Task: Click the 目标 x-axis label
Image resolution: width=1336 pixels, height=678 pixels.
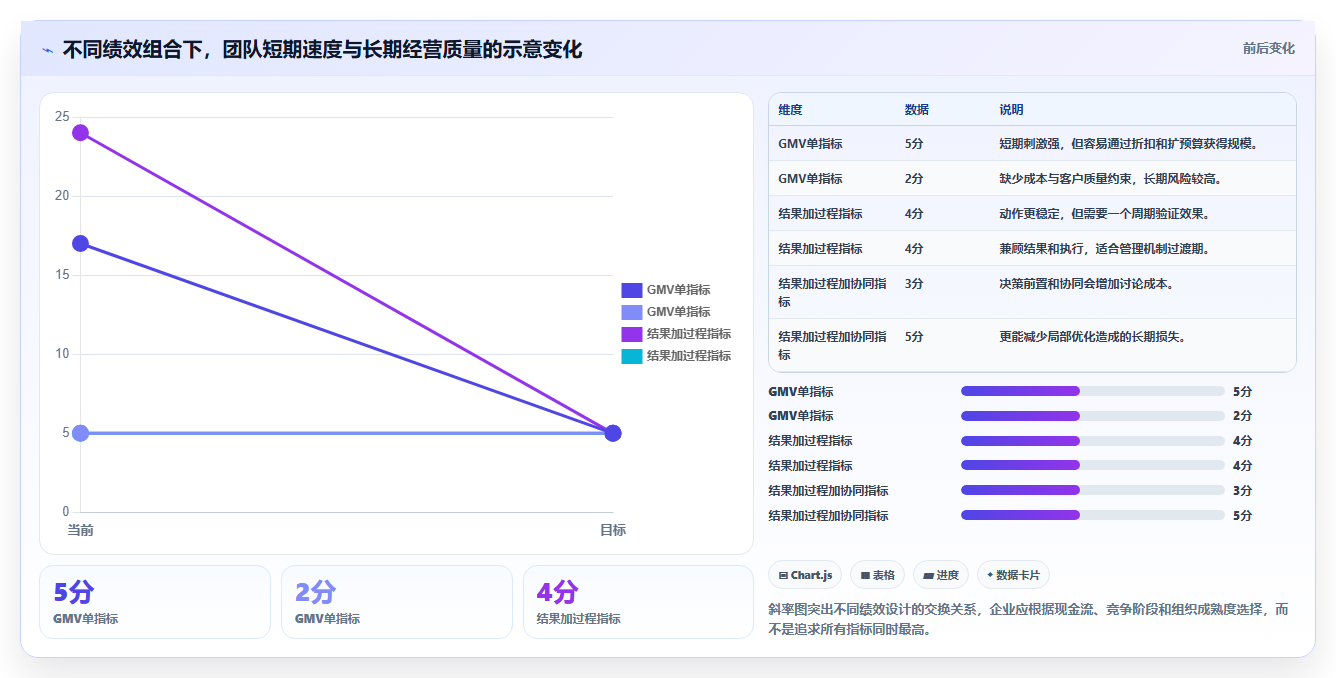Action: (613, 530)
